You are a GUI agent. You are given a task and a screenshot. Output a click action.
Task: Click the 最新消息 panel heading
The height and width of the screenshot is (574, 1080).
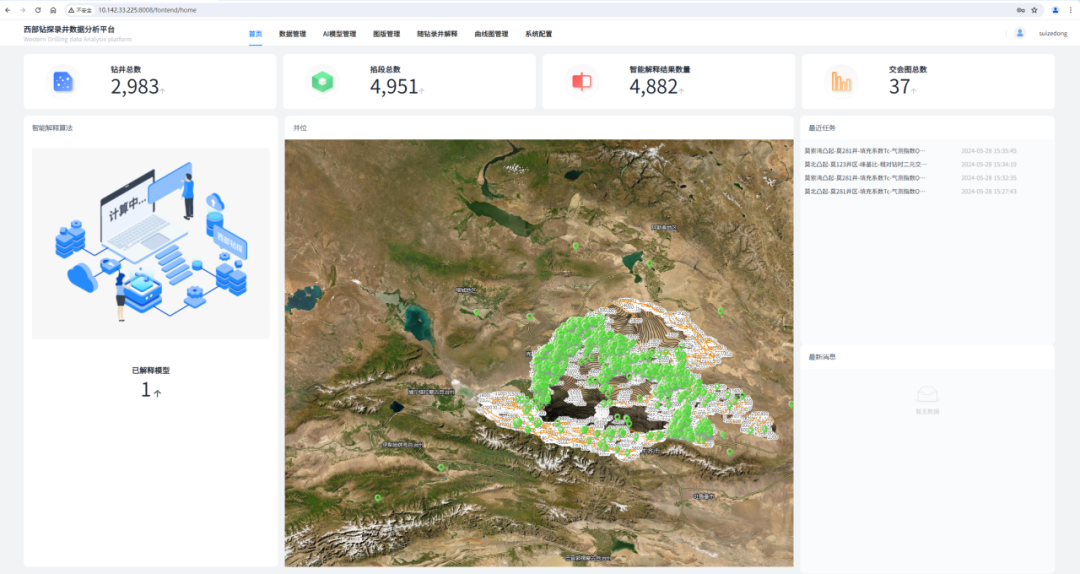click(822, 357)
